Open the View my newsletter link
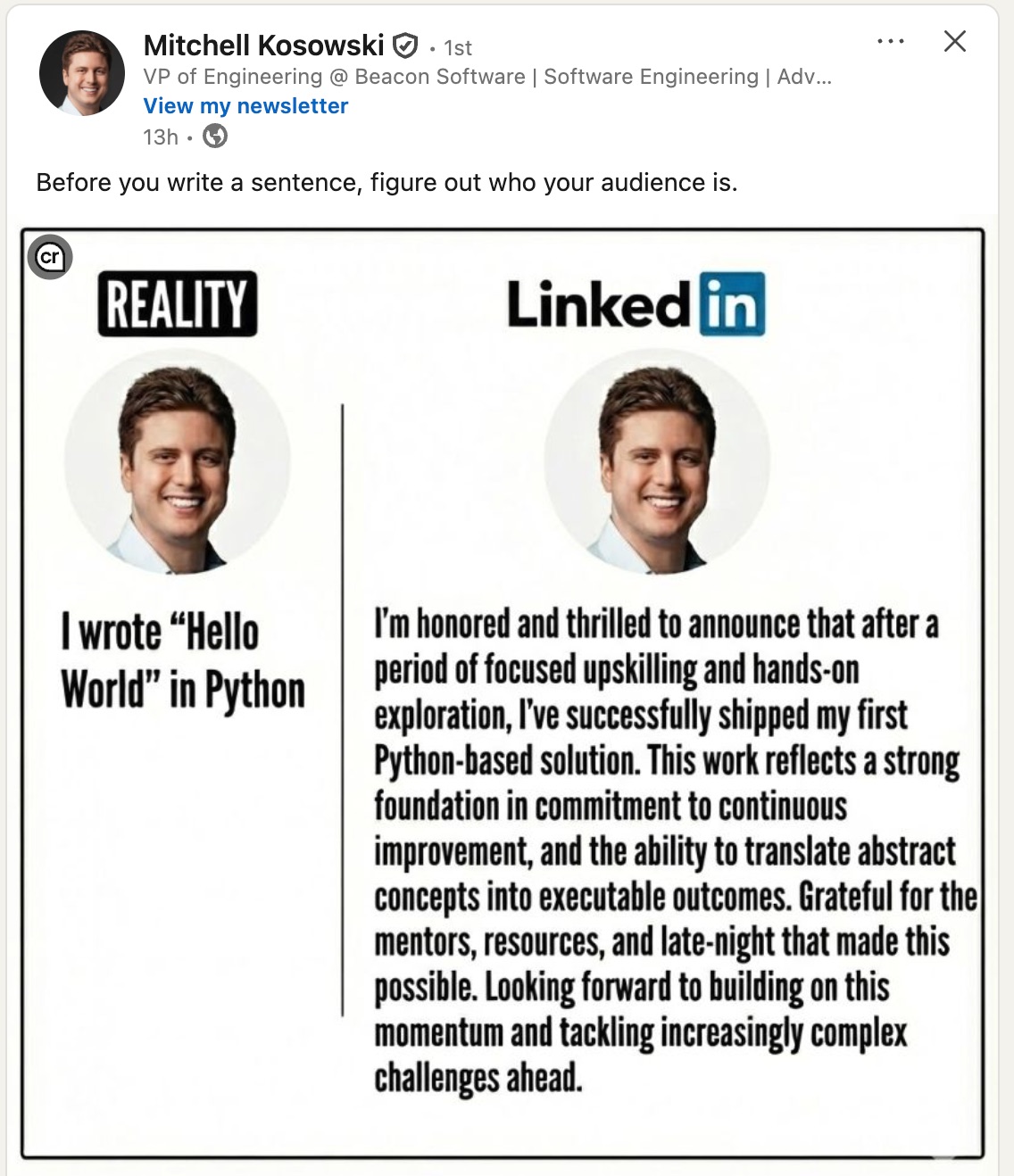 pyautogui.click(x=245, y=105)
